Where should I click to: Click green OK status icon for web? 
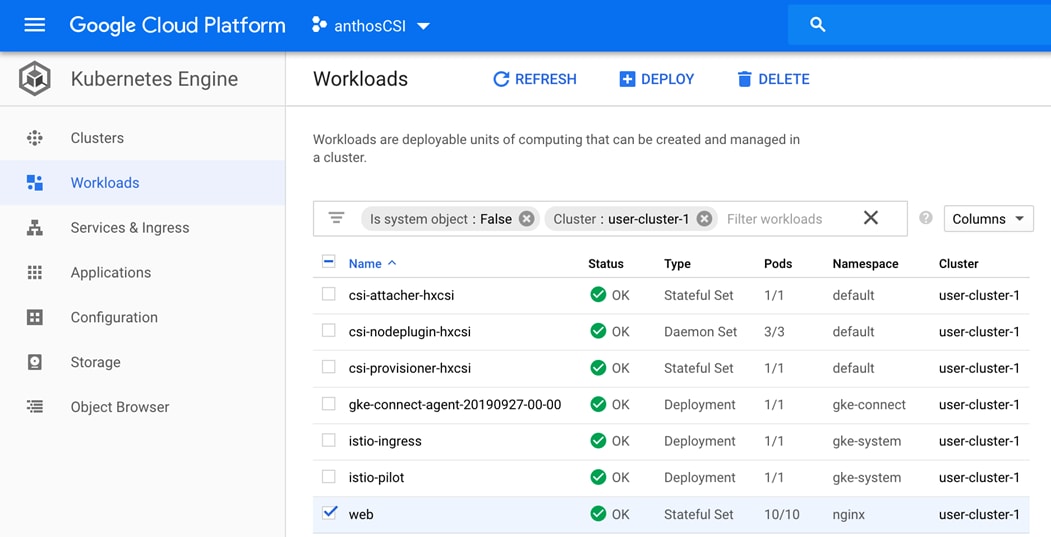tap(598, 514)
